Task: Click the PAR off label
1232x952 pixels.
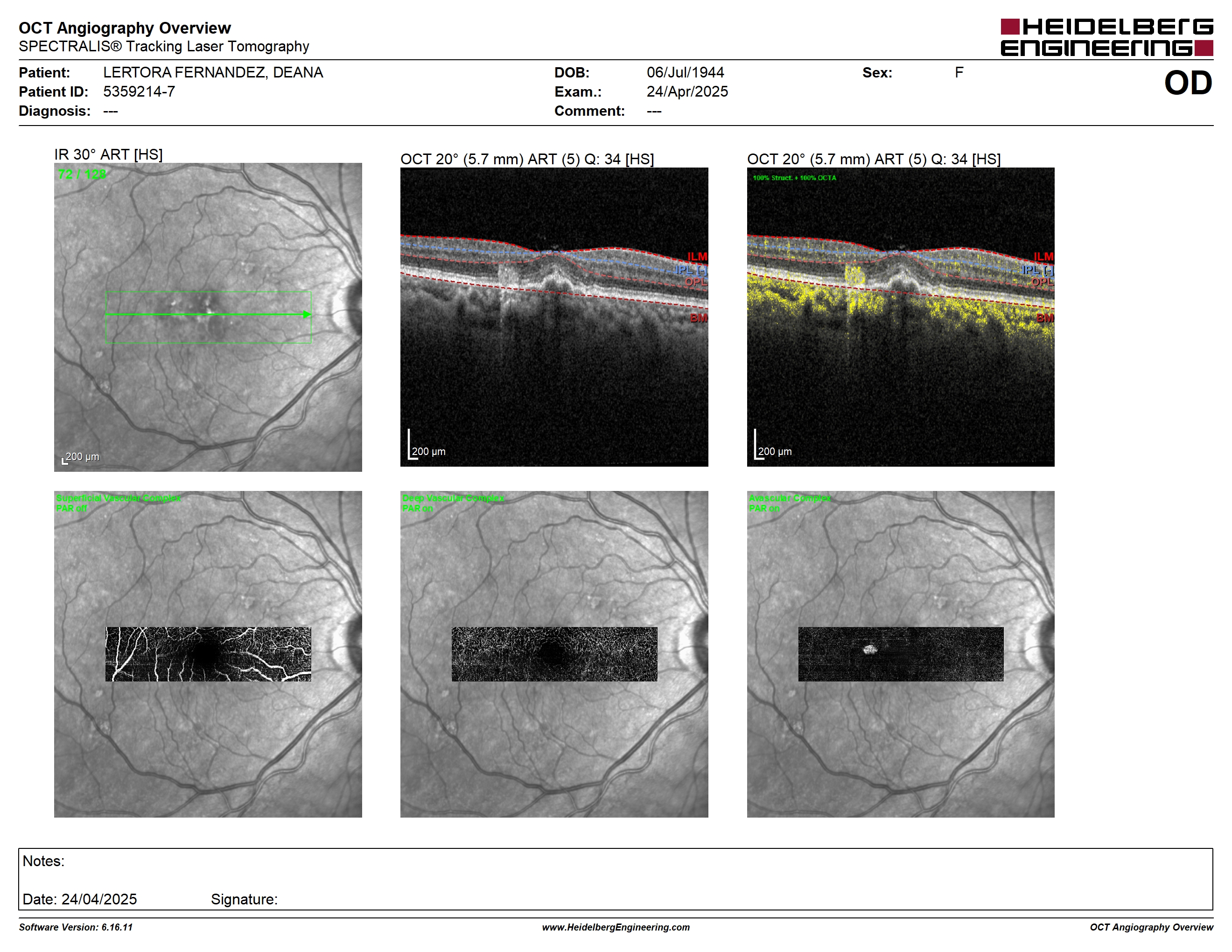Action: pyautogui.click(x=71, y=508)
